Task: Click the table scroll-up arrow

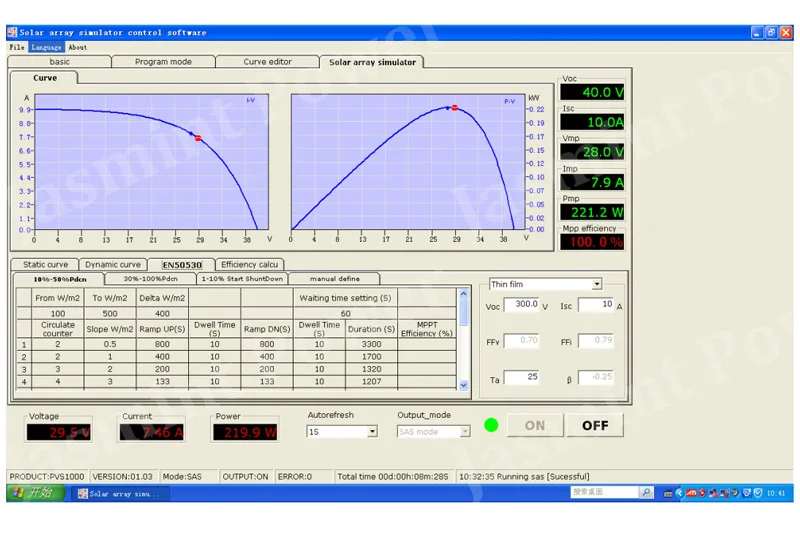Action: (463, 294)
